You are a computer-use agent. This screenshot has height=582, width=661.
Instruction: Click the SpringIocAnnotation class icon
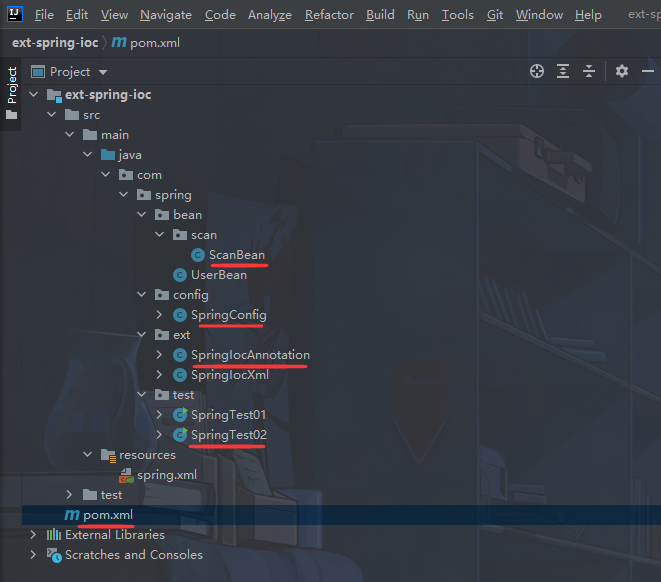click(x=180, y=355)
